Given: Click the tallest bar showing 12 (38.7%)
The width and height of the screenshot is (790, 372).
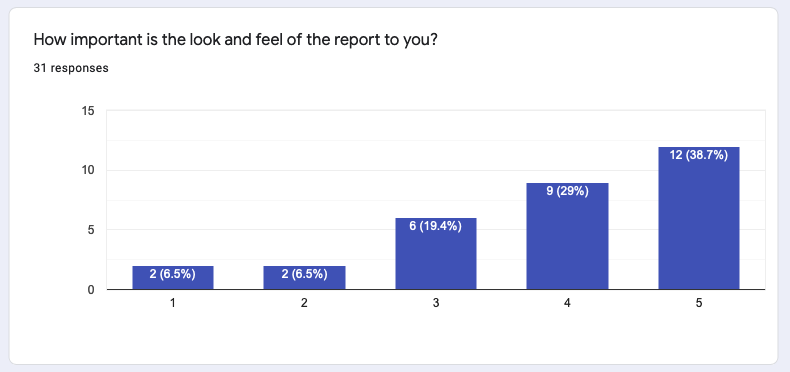Looking at the screenshot, I should (699, 218).
